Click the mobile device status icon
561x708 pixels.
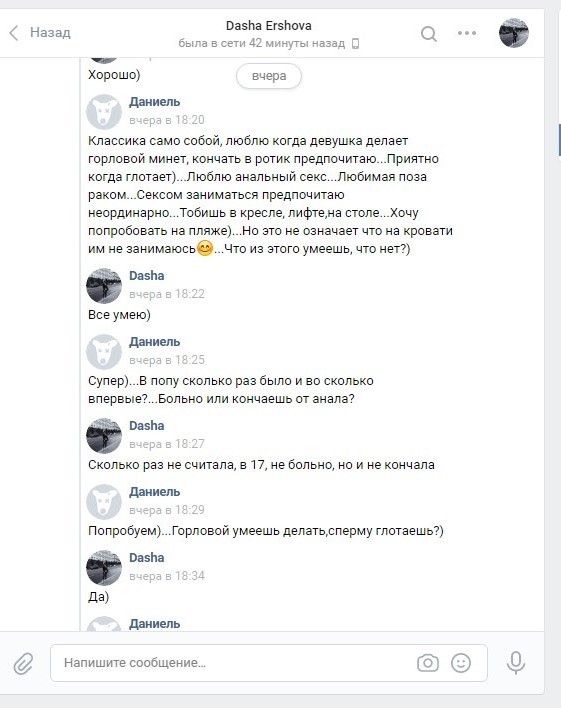(x=355, y=43)
